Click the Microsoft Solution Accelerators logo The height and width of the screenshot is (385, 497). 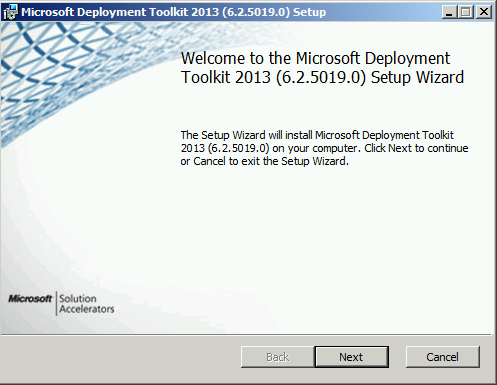61,303
